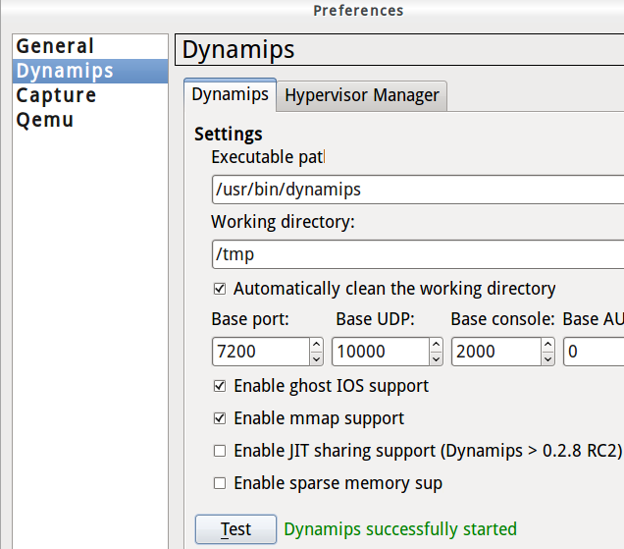Image resolution: width=624 pixels, height=549 pixels.
Task: Click the Base console label
Action: (x=503, y=319)
